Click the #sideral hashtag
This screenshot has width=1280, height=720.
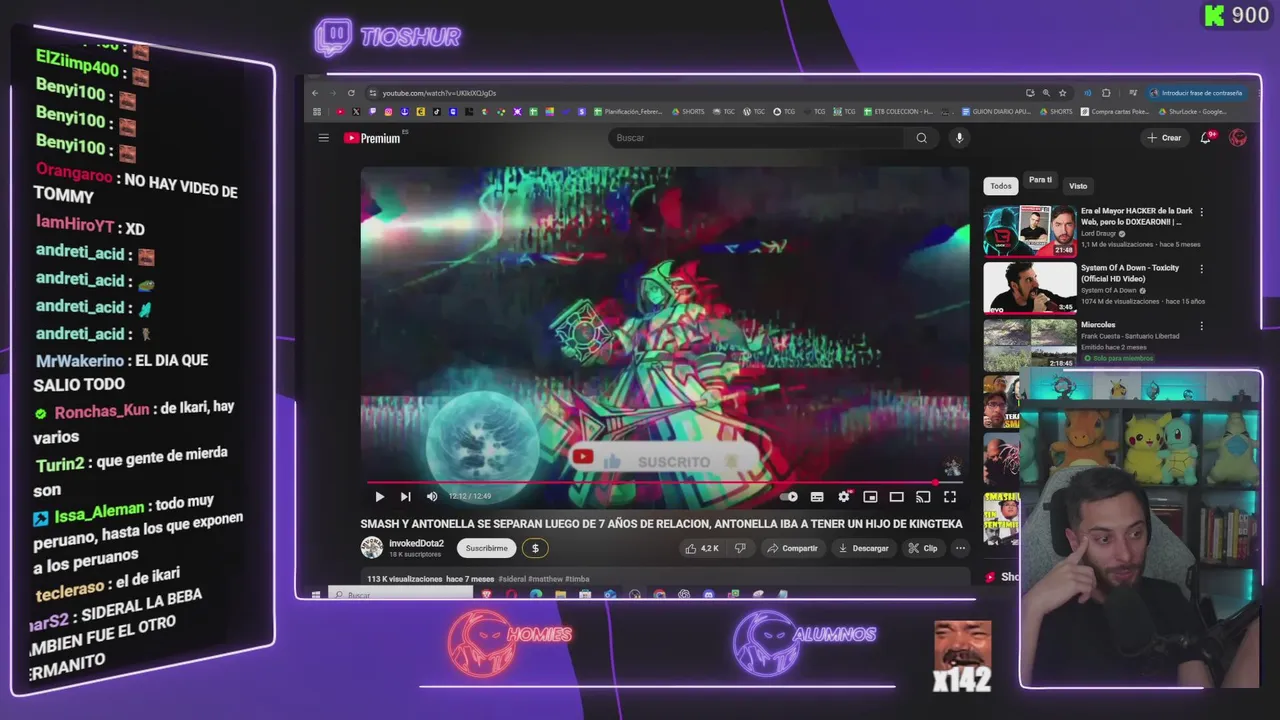[513, 579]
